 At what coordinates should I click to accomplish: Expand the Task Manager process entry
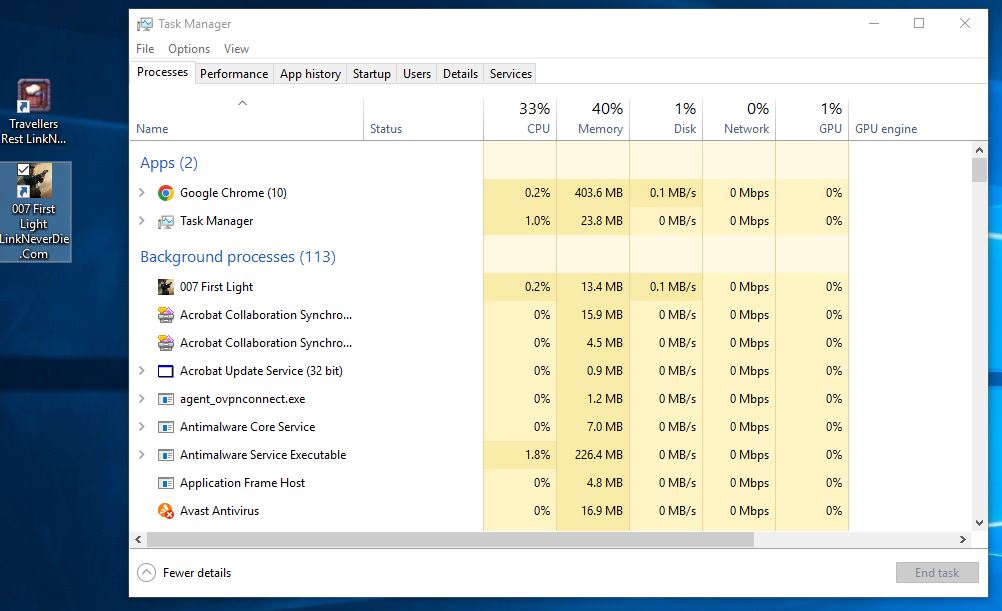(142, 220)
